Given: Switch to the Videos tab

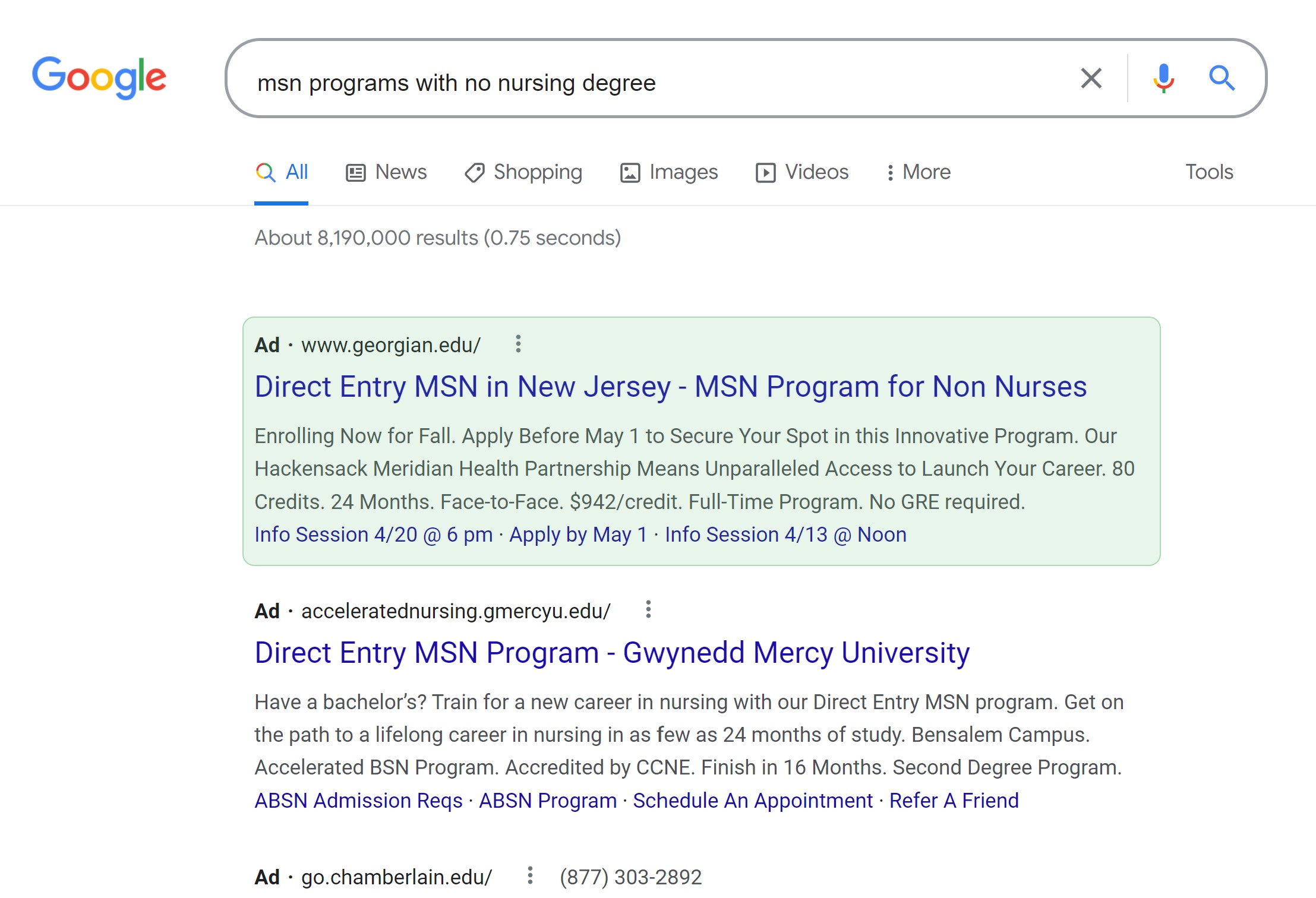Looking at the screenshot, I should click(802, 172).
